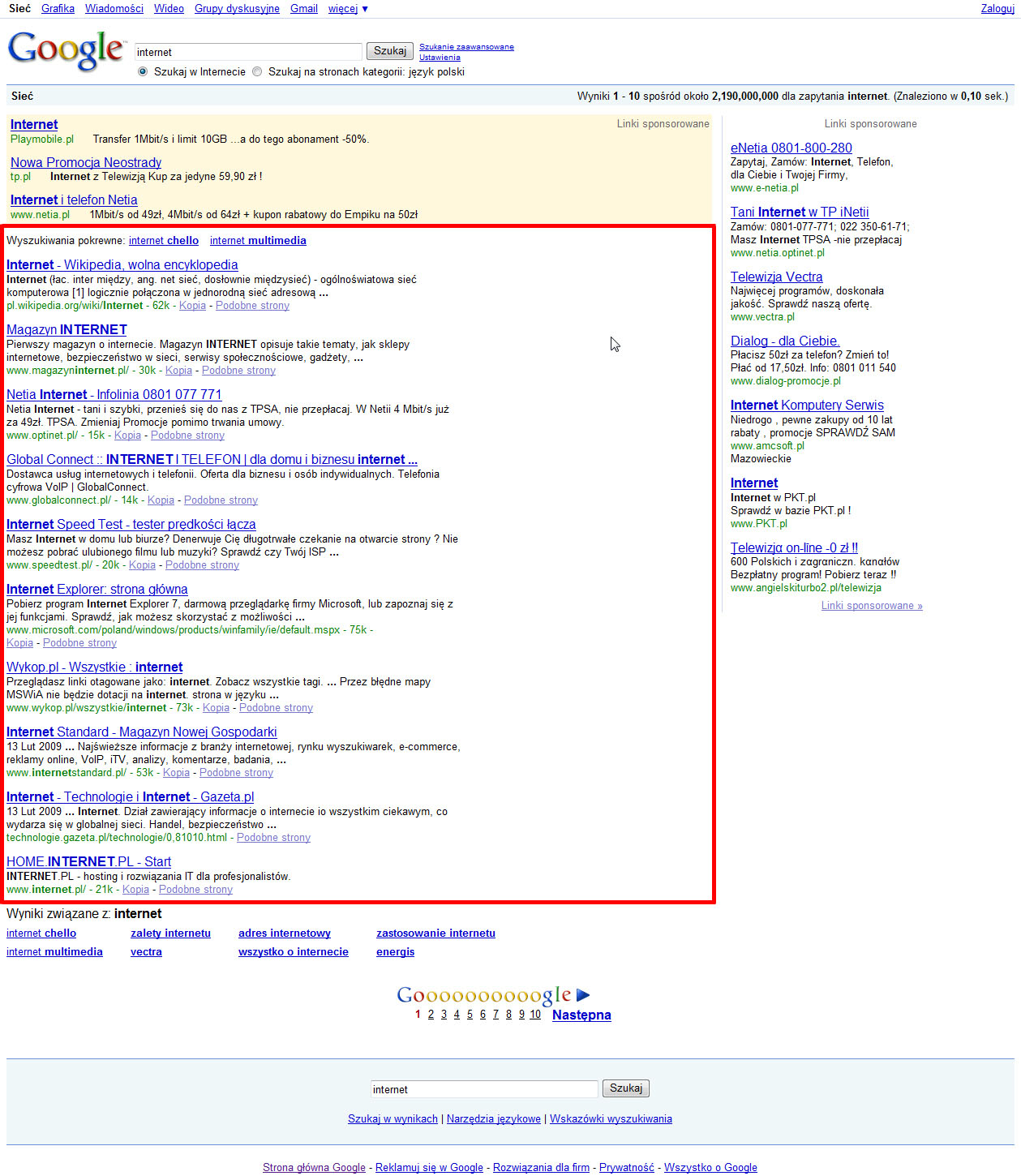Click 'energis' related search
Screen dimensions: 1021x1176
click(395, 951)
